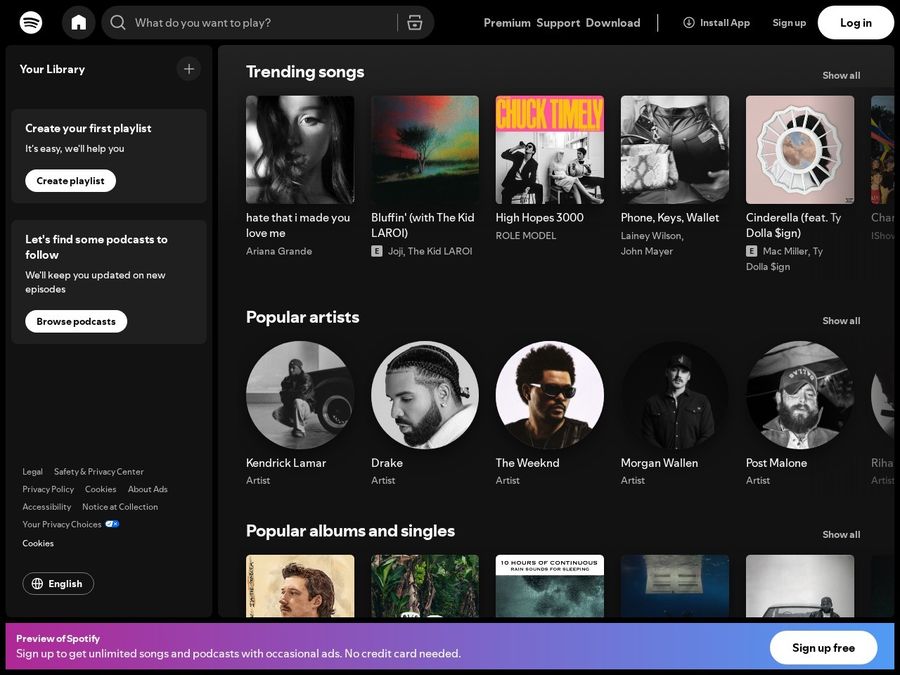Click Ariana Grande artist name
The height and width of the screenshot is (675, 900).
point(279,251)
